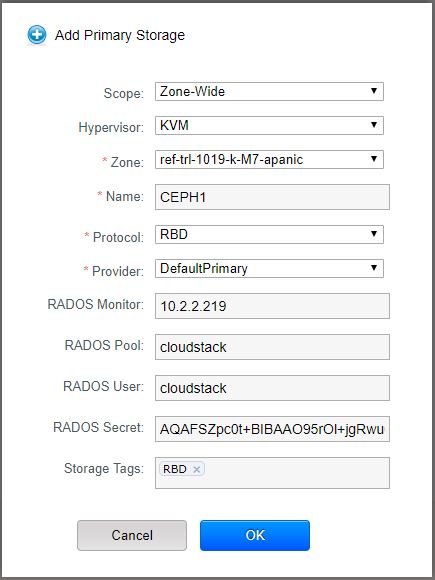
Task: Confirm with the blue OK button
Action: 255,536
